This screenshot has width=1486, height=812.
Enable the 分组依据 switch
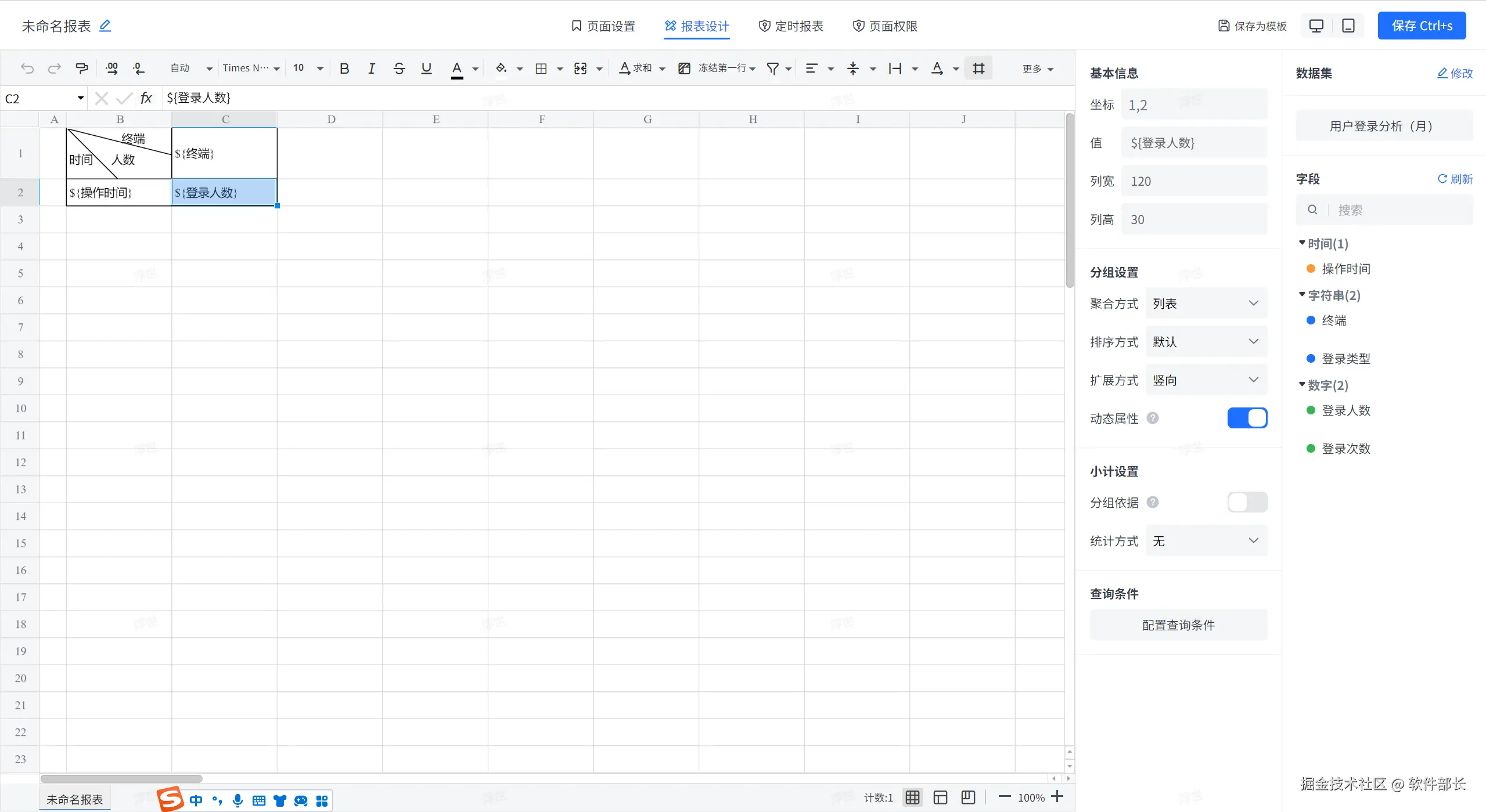[x=1247, y=502]
